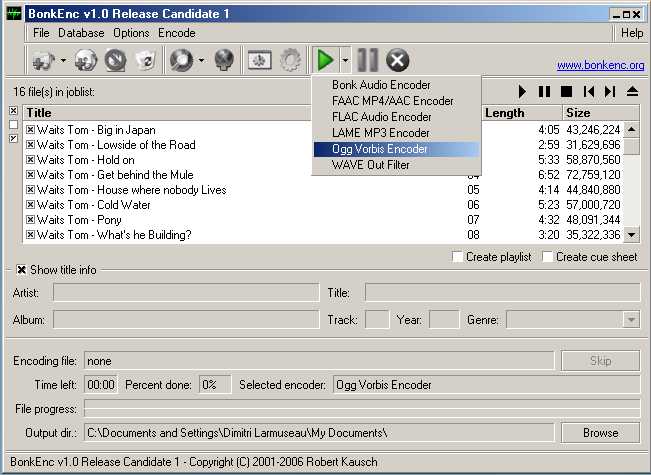Uncheck Waits Tom - Cold Water
651x475 pixels.
click(30, 204)
